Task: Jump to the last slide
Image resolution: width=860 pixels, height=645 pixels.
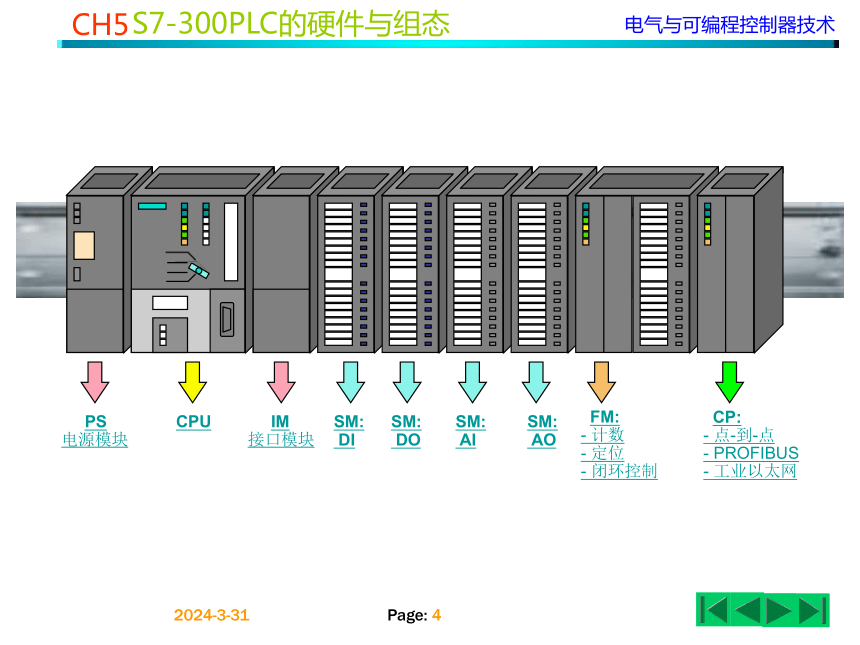Action: (812, 610)
